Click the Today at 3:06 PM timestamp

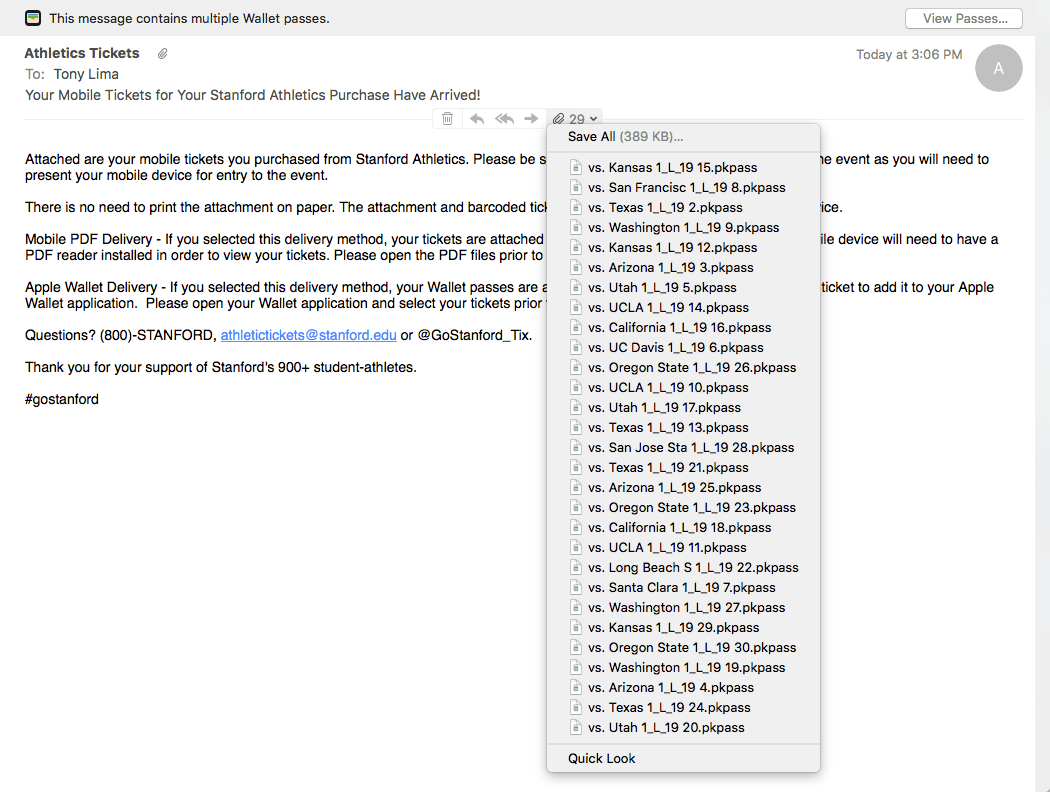[x=909, y=54]
